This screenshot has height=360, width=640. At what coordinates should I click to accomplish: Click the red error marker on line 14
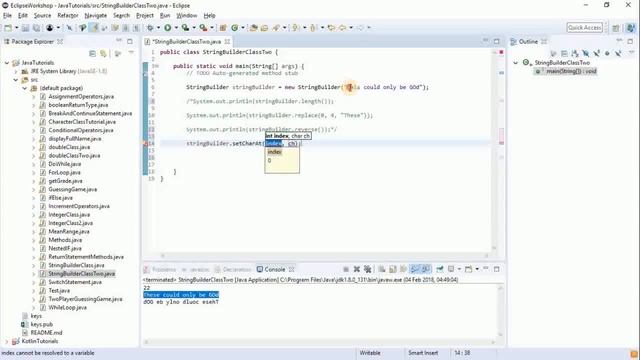click(146, 144)
